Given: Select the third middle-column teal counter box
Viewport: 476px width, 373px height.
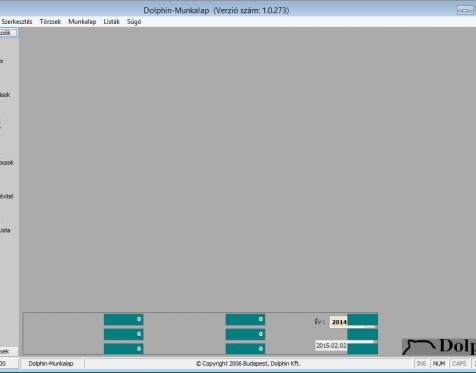Looking at the screenshot, I should click(x=245, y=349).
